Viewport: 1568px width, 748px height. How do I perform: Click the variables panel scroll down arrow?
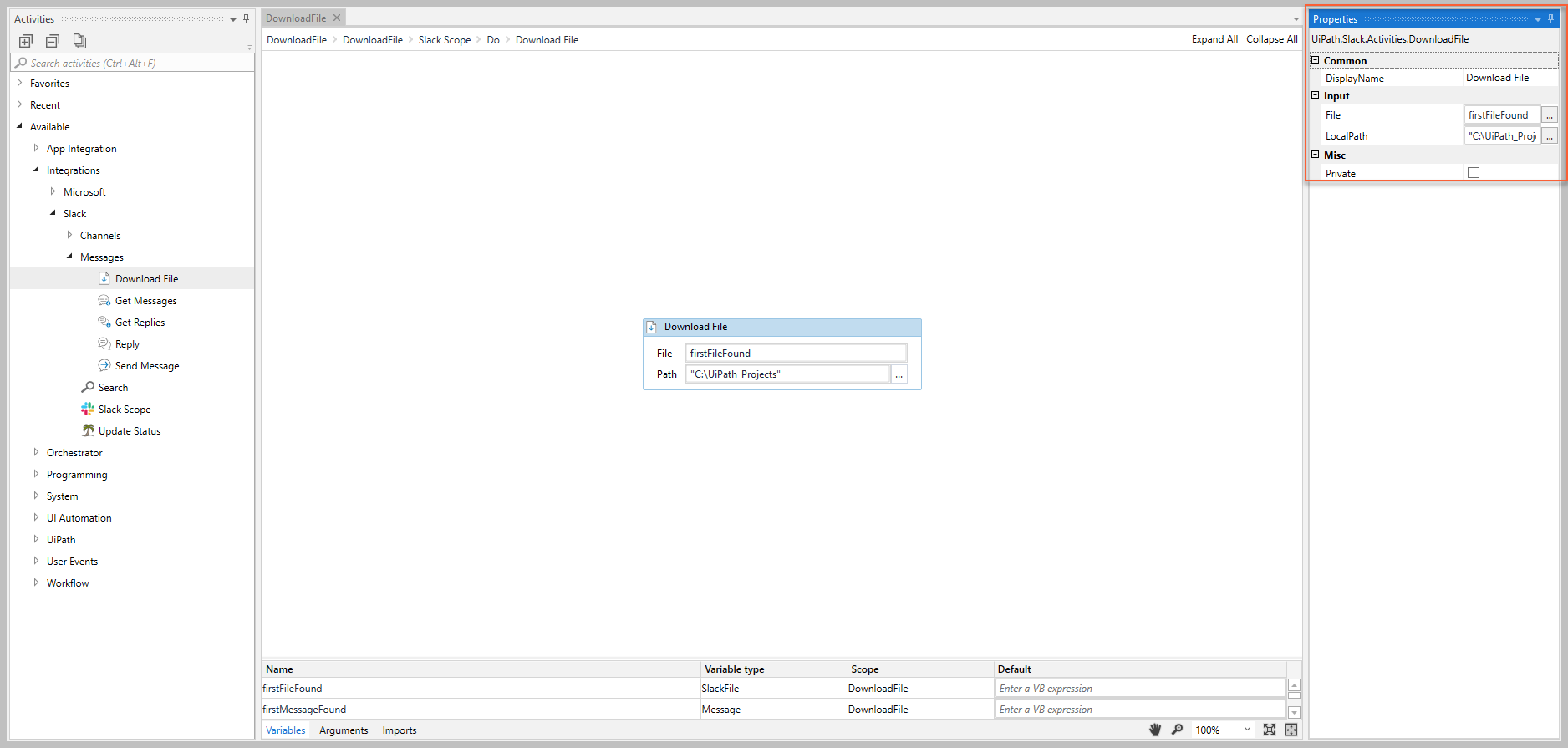1294,712
